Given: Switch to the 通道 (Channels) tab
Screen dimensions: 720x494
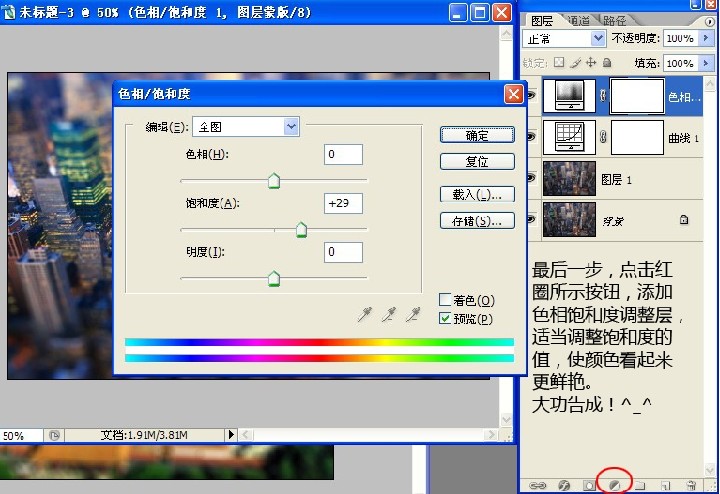Looking at the screenshot, I should tap(577, 19).
